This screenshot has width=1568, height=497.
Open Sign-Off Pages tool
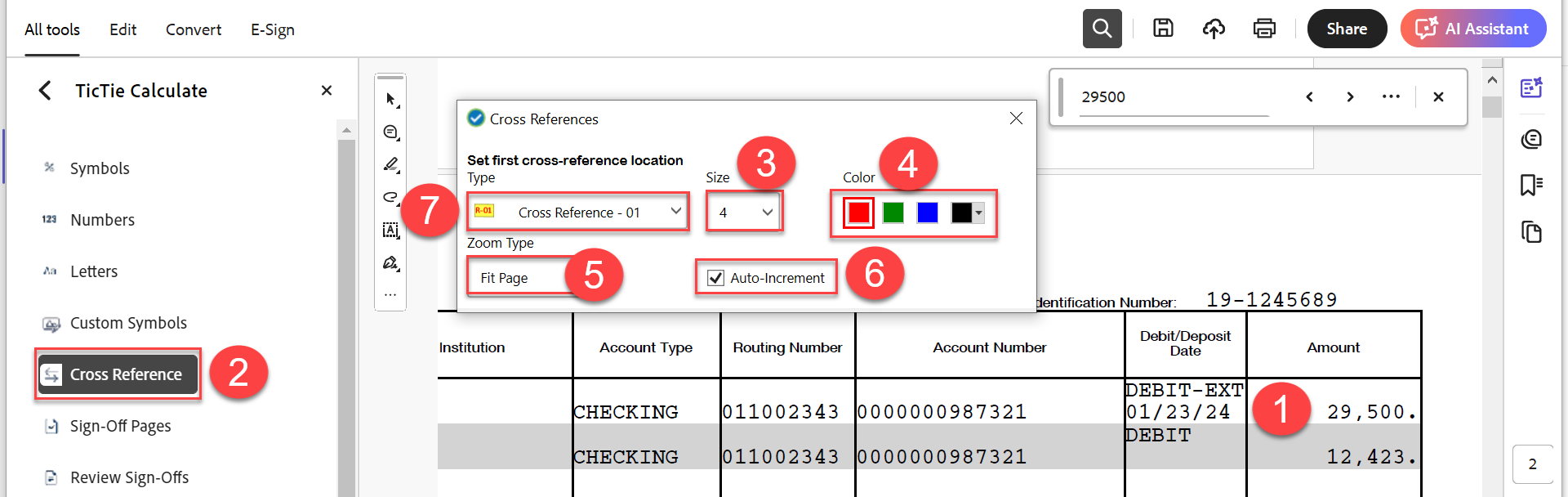click(120, 426)
